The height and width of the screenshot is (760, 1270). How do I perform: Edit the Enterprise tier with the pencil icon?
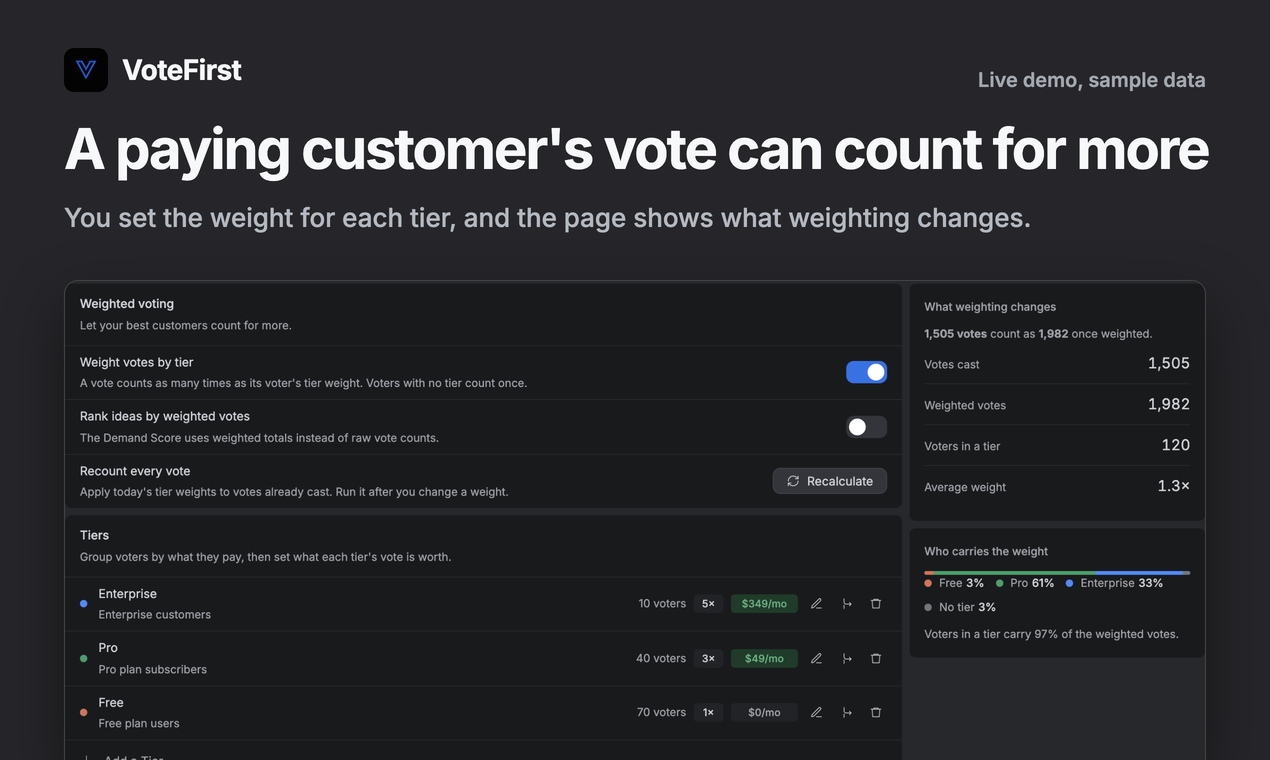coord(816,604)
